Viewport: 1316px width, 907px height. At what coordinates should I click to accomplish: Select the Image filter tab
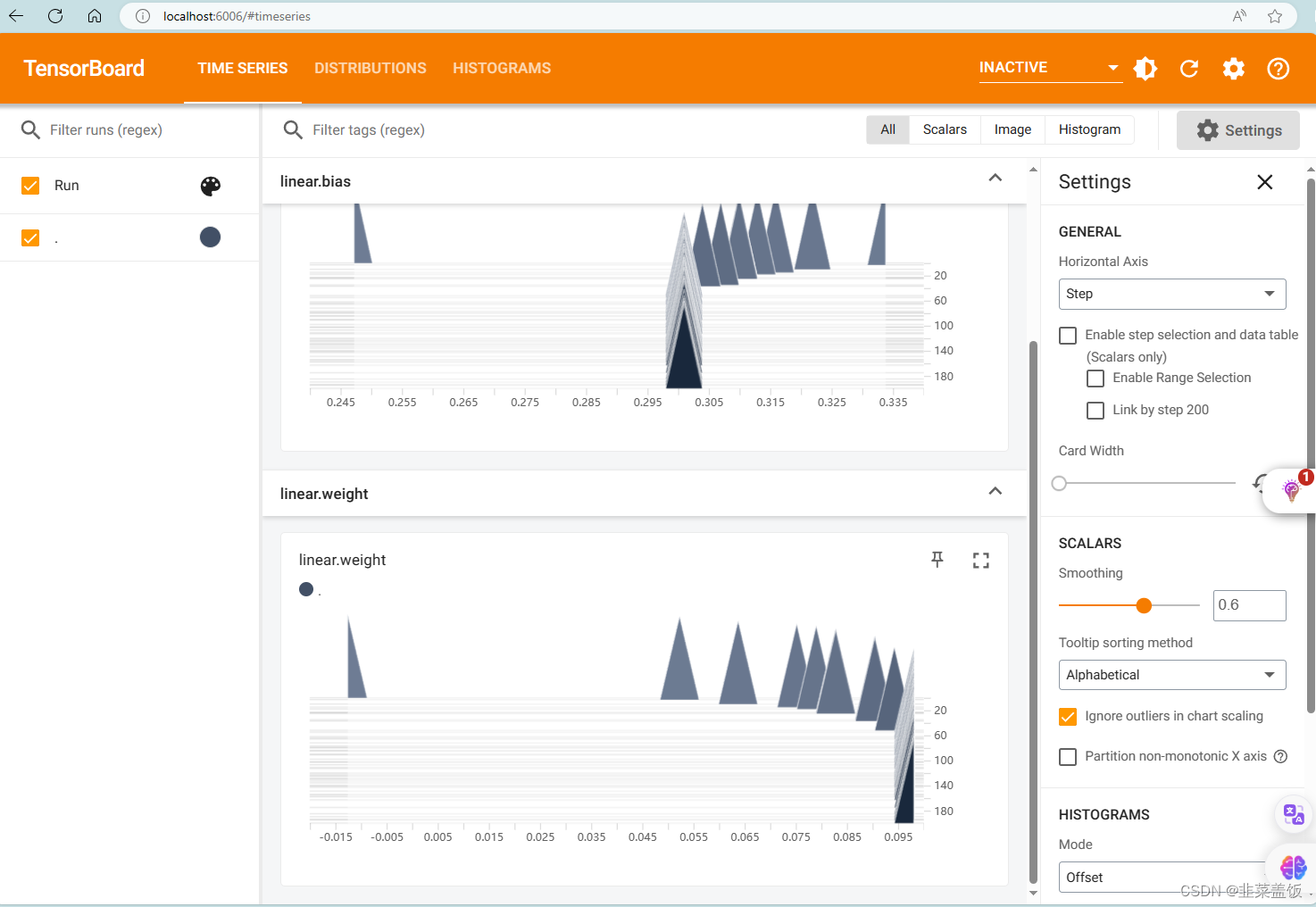[1012, 130]
